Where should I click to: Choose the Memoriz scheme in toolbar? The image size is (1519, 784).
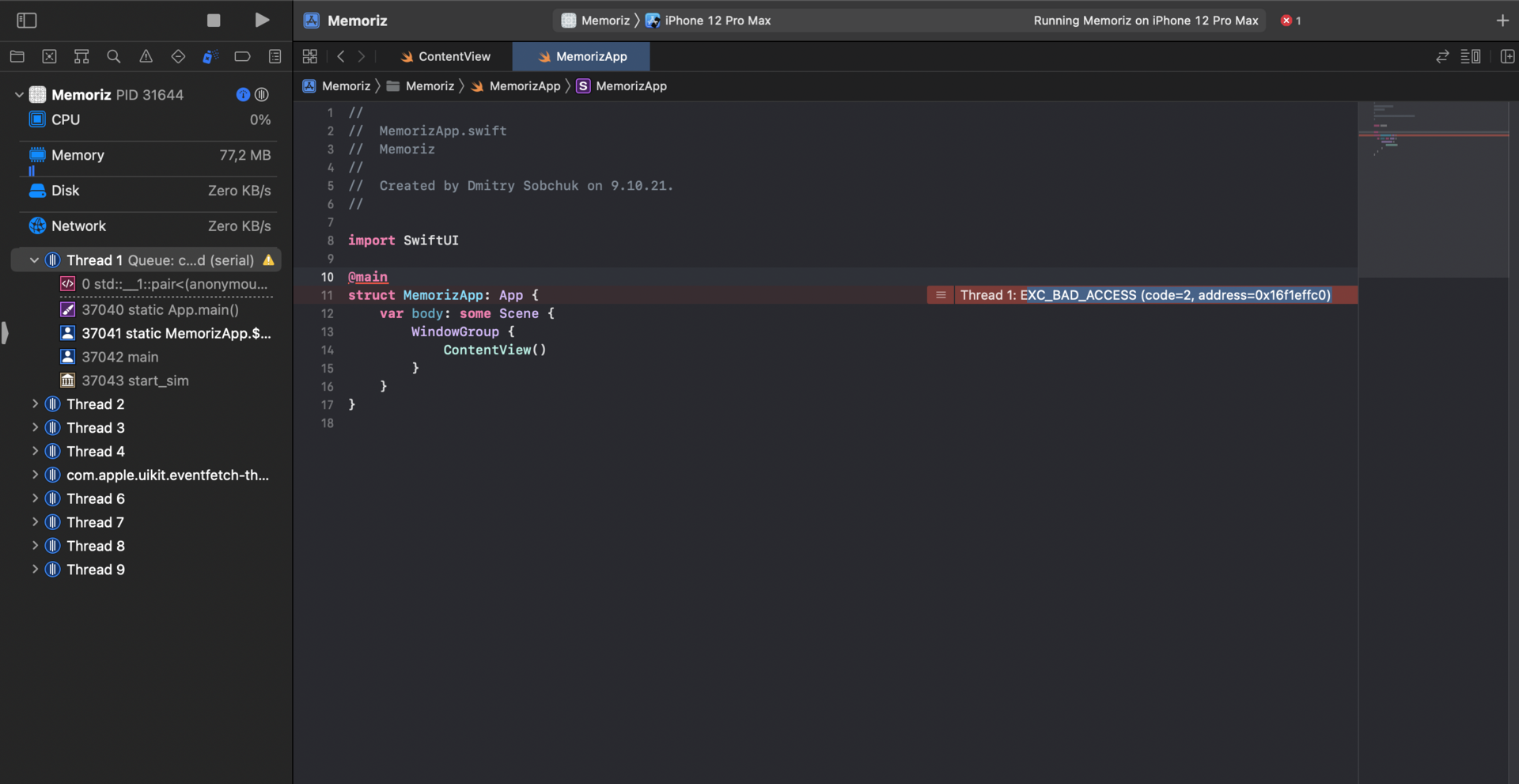596,21
